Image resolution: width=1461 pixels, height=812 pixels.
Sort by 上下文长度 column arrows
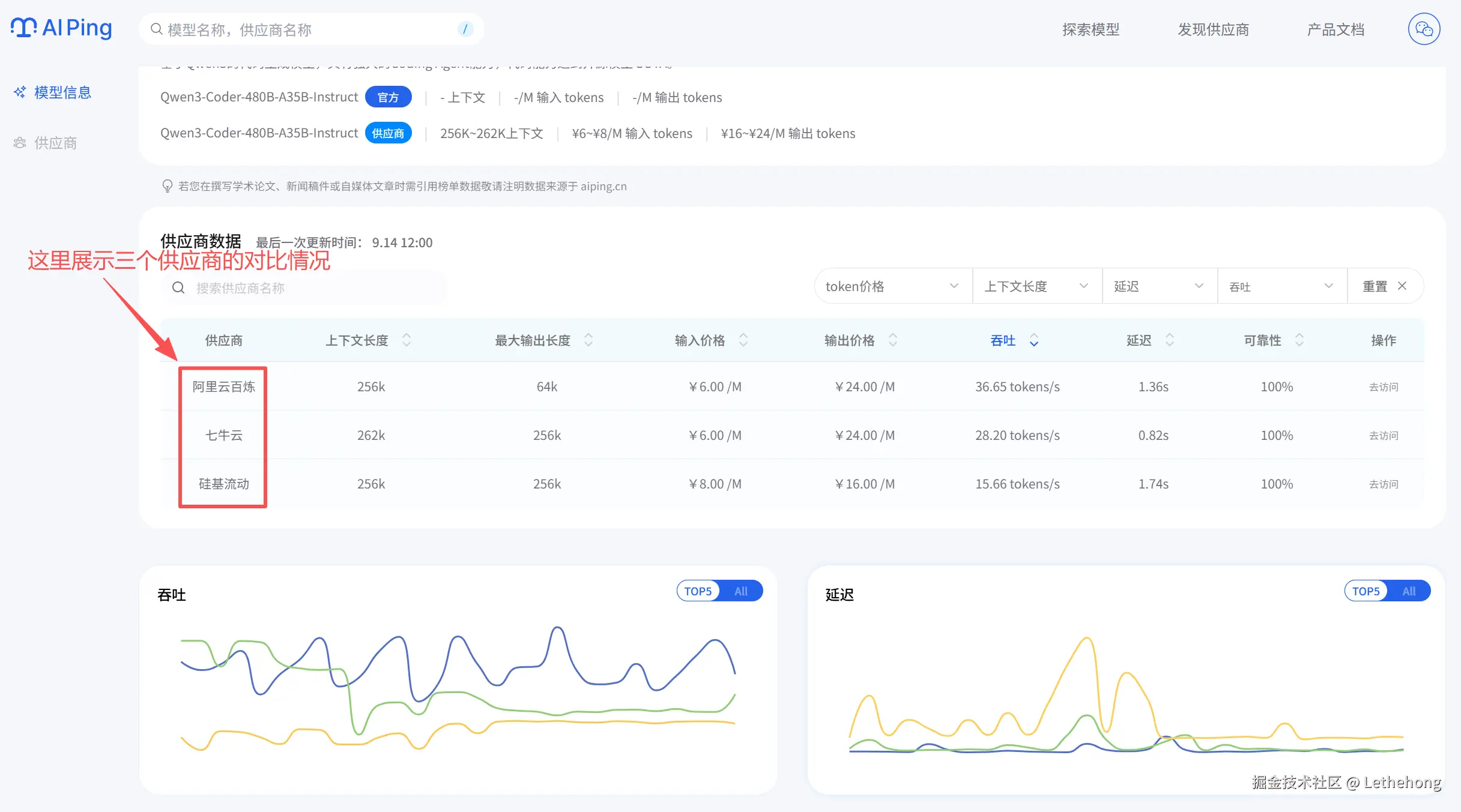[x=407, y=340]
